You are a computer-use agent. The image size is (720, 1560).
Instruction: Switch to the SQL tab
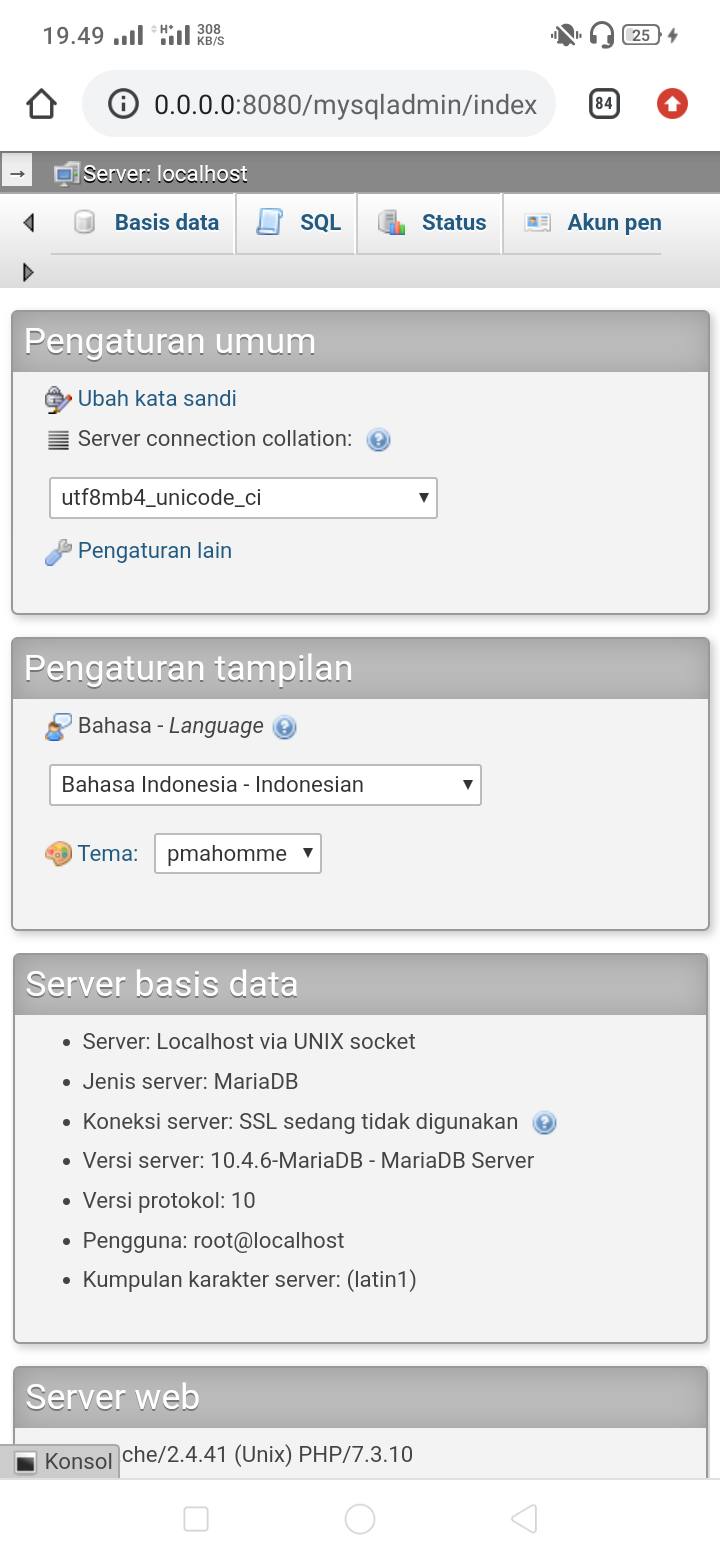(298, 223)
